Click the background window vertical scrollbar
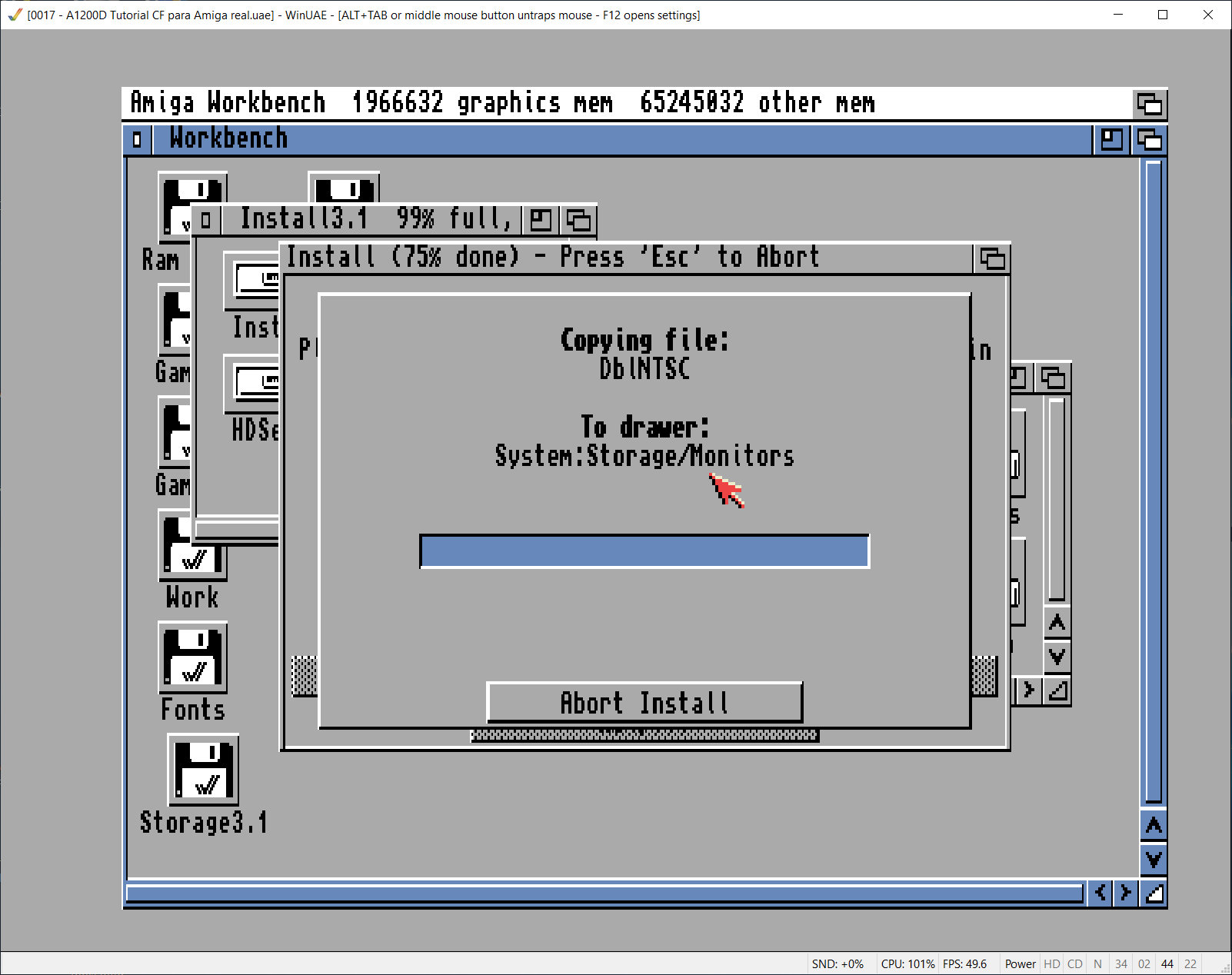This screenshot has width=1232, height=975. (x=1057, y=500)
